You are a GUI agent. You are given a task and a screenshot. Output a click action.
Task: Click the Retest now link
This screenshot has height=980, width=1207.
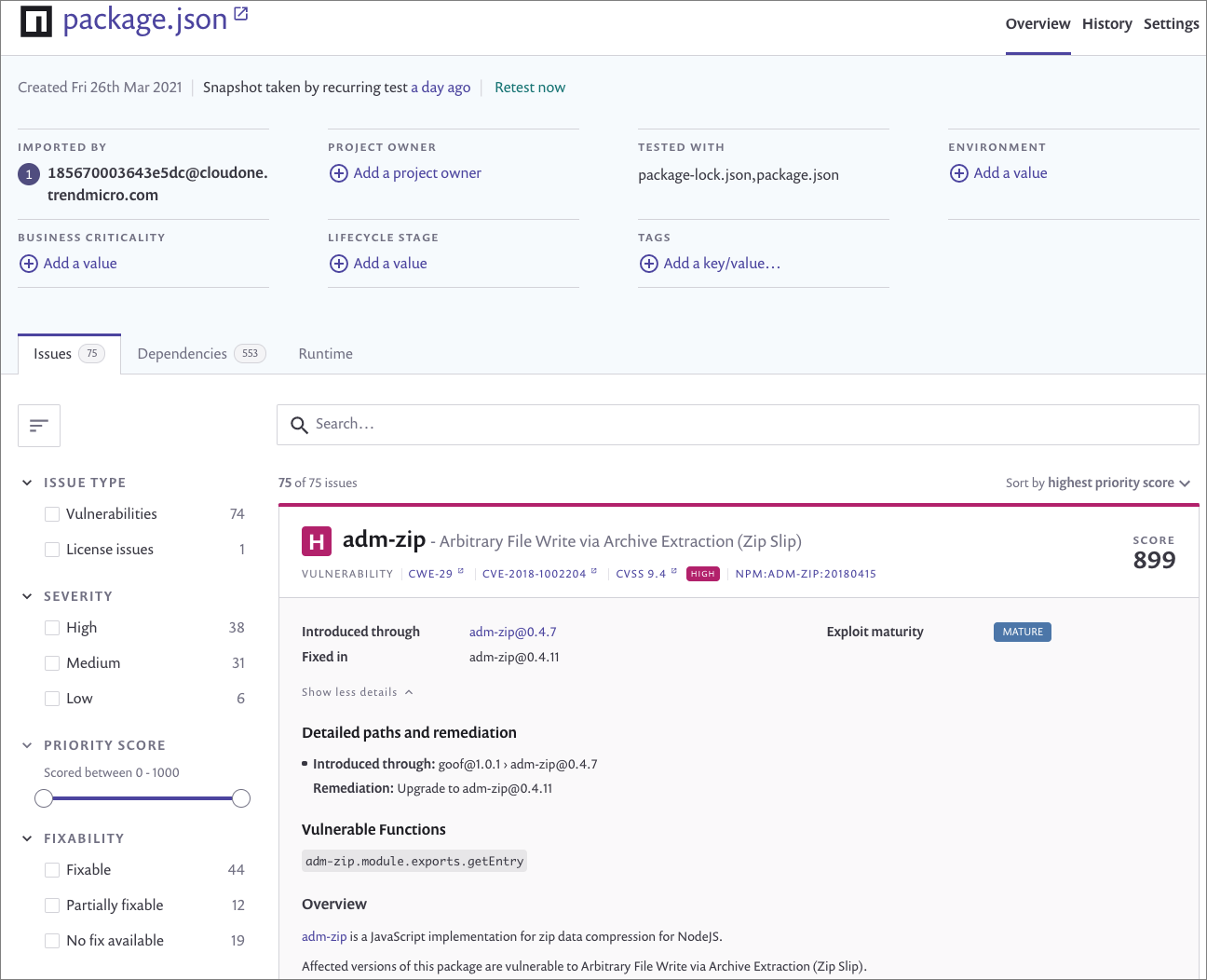(530, 88)
